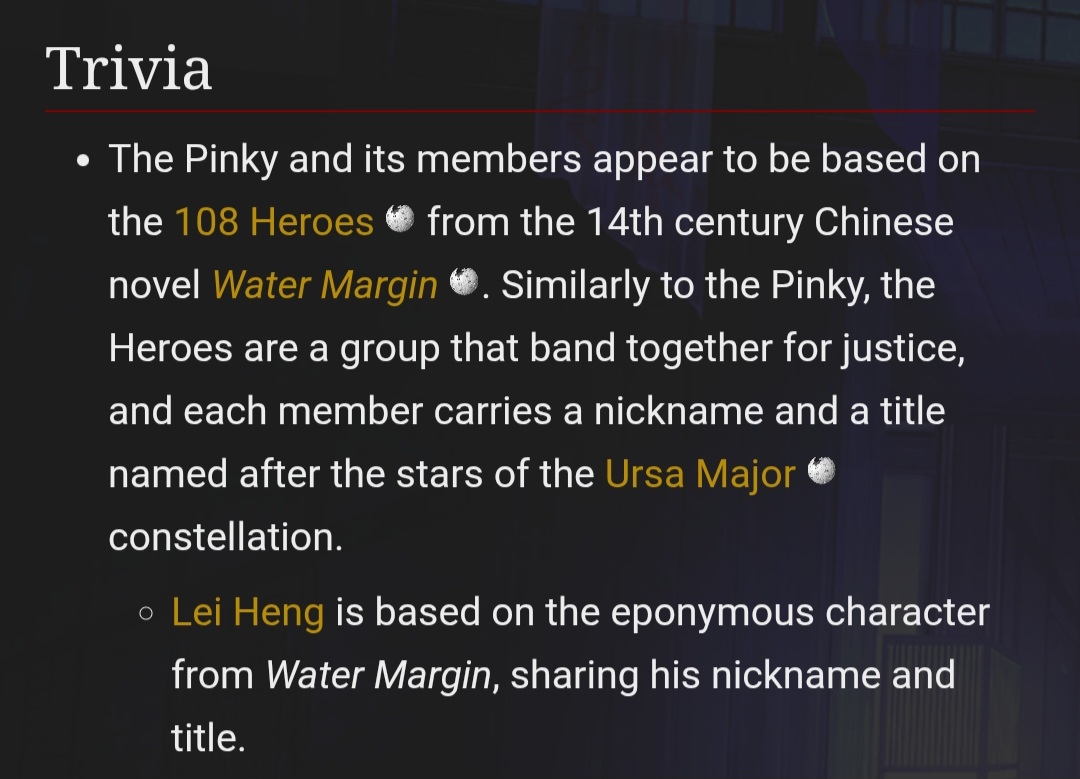
Task: Open the "Lei Heng" character link
Action: (x=248, y=612)
